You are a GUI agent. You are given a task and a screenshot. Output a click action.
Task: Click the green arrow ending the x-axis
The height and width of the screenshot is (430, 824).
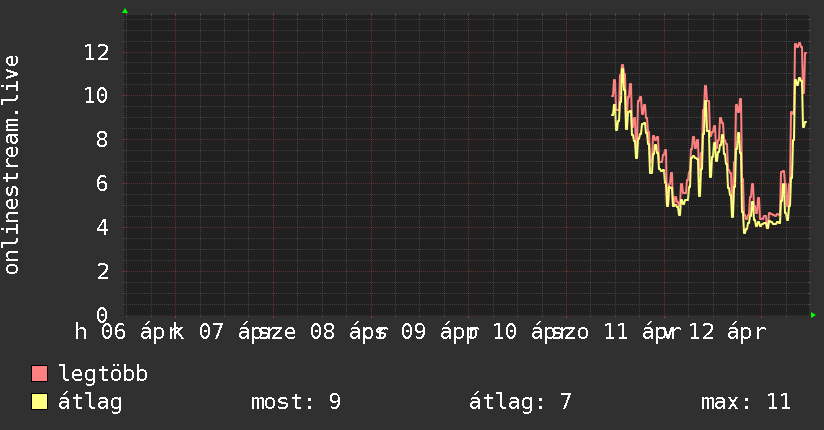pyautogui.click(x=813, y=315)
